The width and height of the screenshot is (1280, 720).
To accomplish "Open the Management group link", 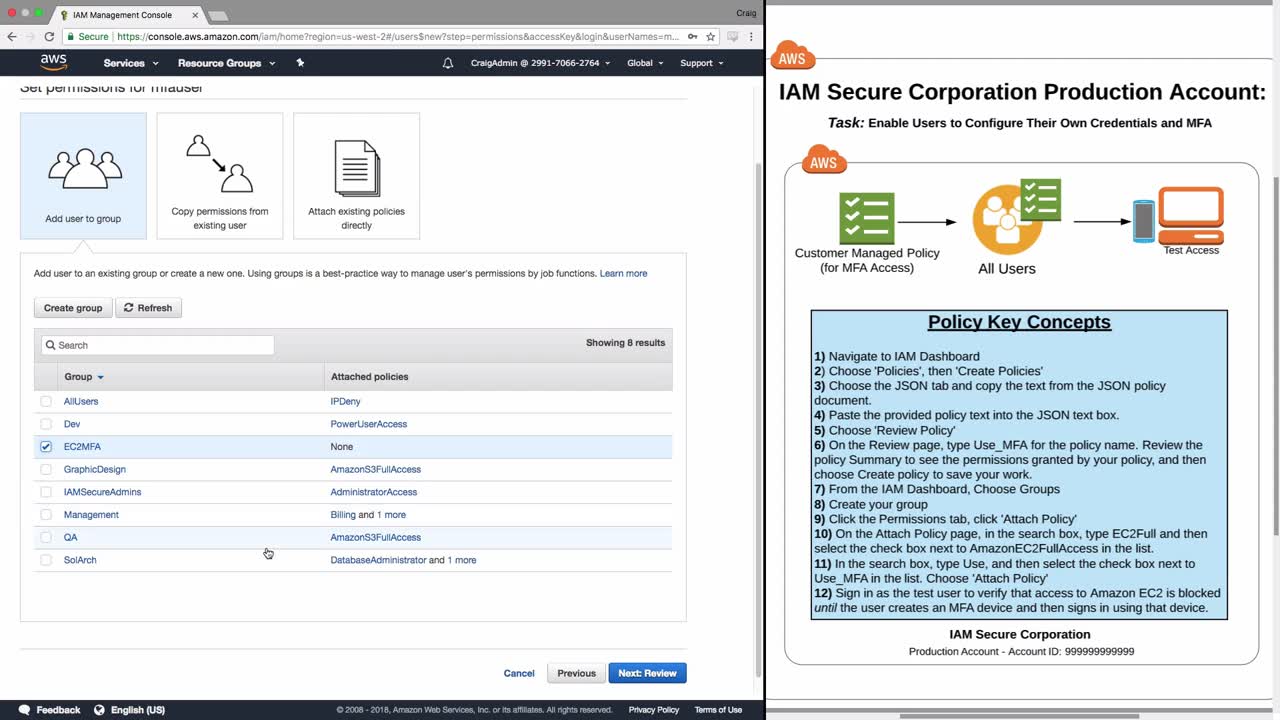I will tap(91, 515).
